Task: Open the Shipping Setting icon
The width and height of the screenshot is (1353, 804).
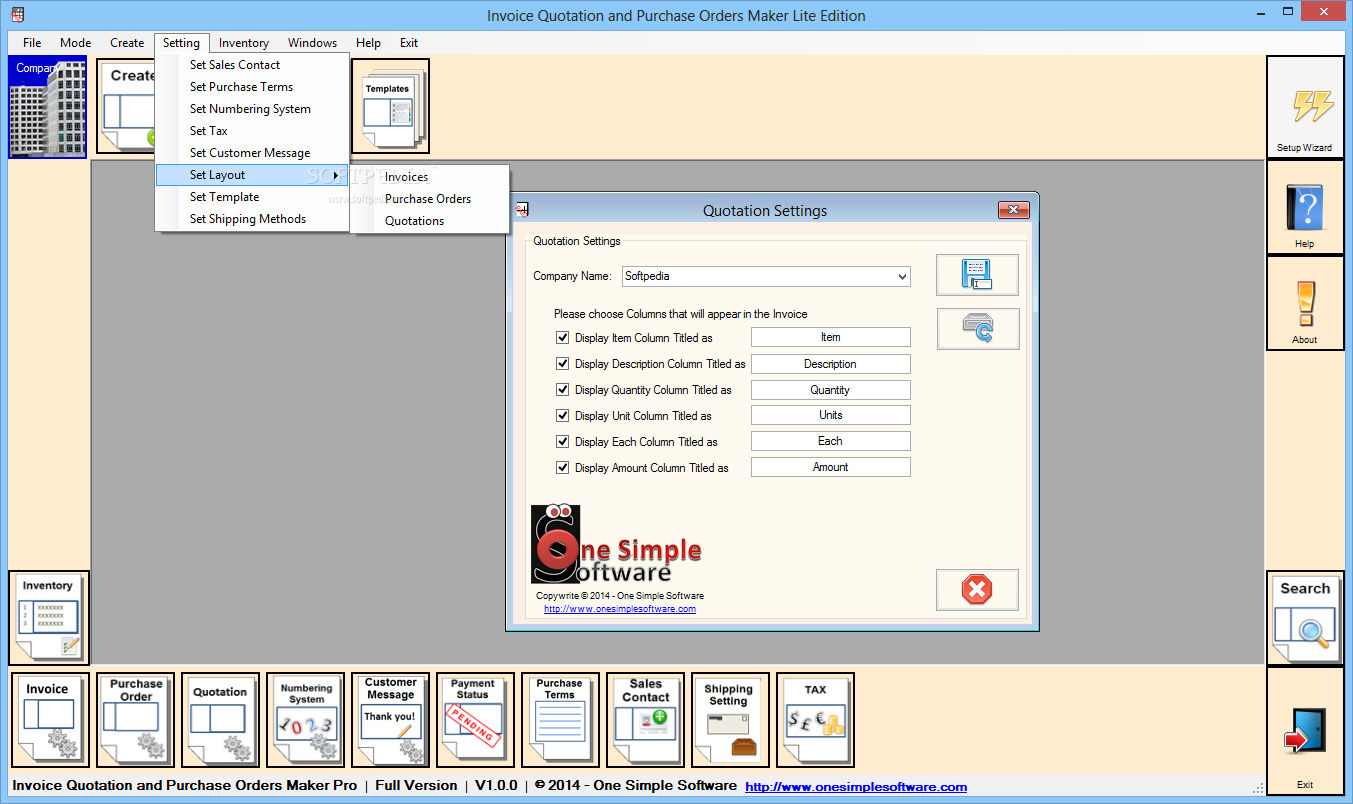Action: pyautogui.click(x=730, y=720)
